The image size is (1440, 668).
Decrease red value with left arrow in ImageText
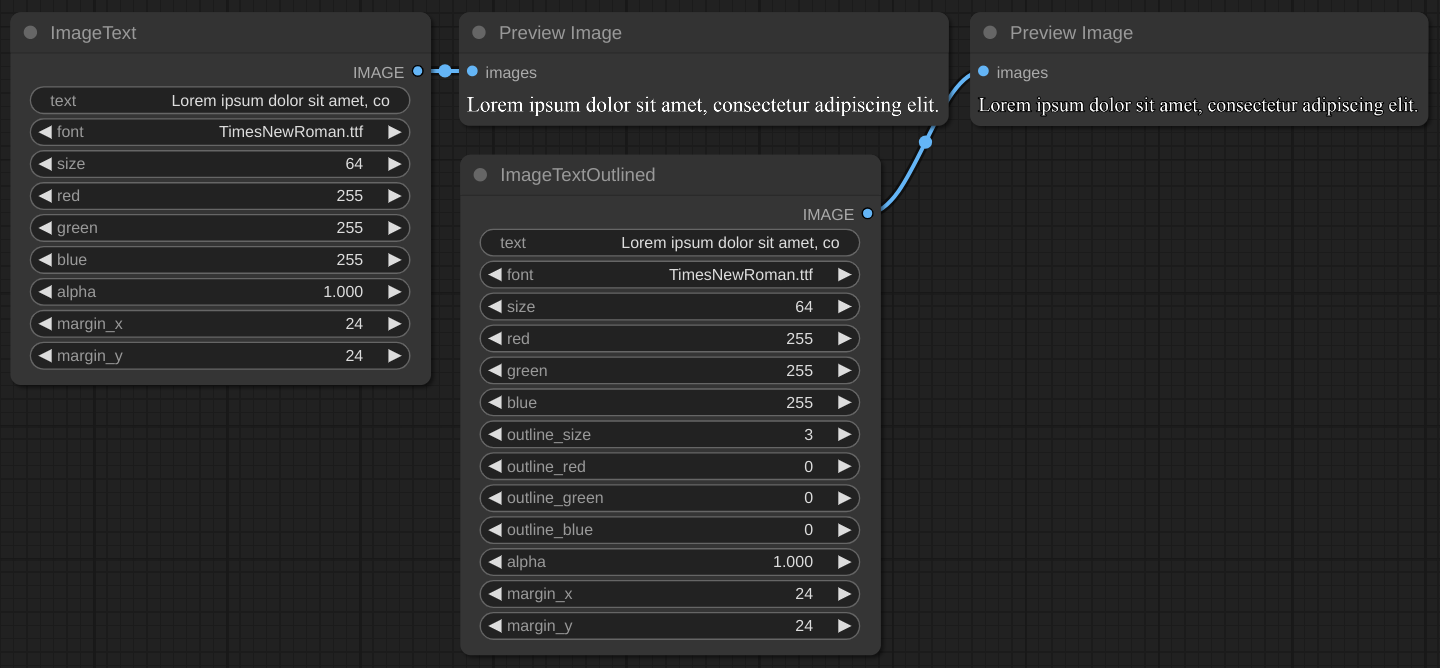[x=45, y=196]
